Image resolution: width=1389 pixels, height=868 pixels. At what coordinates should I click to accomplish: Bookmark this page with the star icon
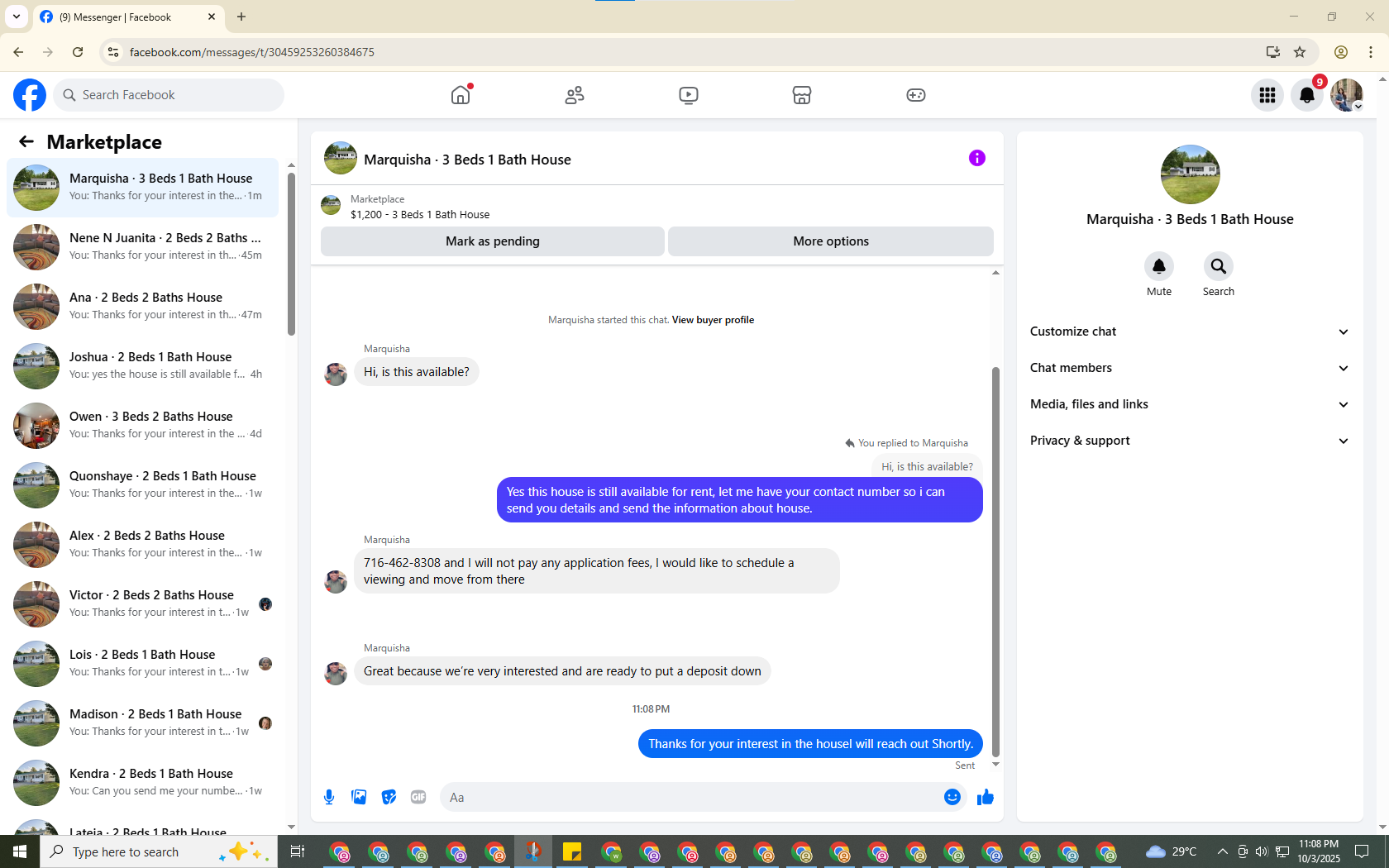pyautogui.click(x=1300, y=52)
